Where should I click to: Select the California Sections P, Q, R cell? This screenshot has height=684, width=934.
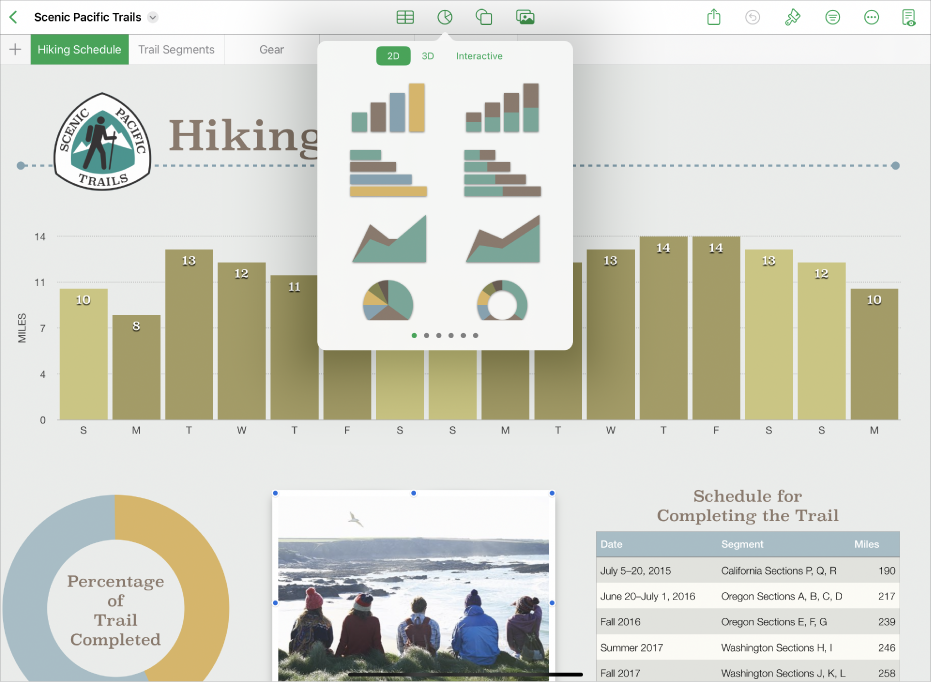782,571
